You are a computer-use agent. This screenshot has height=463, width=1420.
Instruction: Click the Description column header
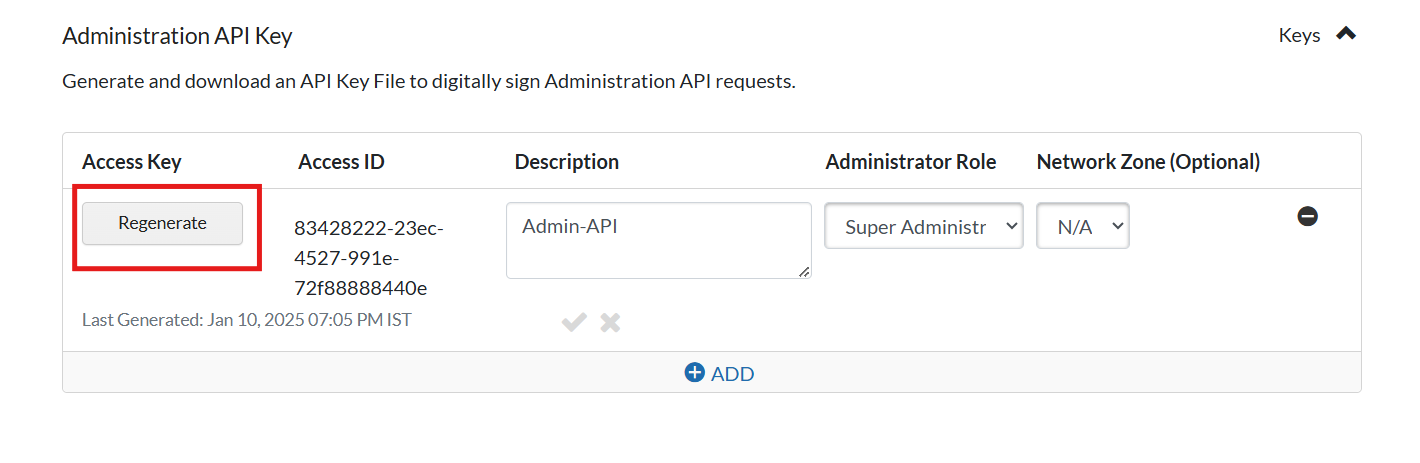pyautogui.click(x=566, y=162)
